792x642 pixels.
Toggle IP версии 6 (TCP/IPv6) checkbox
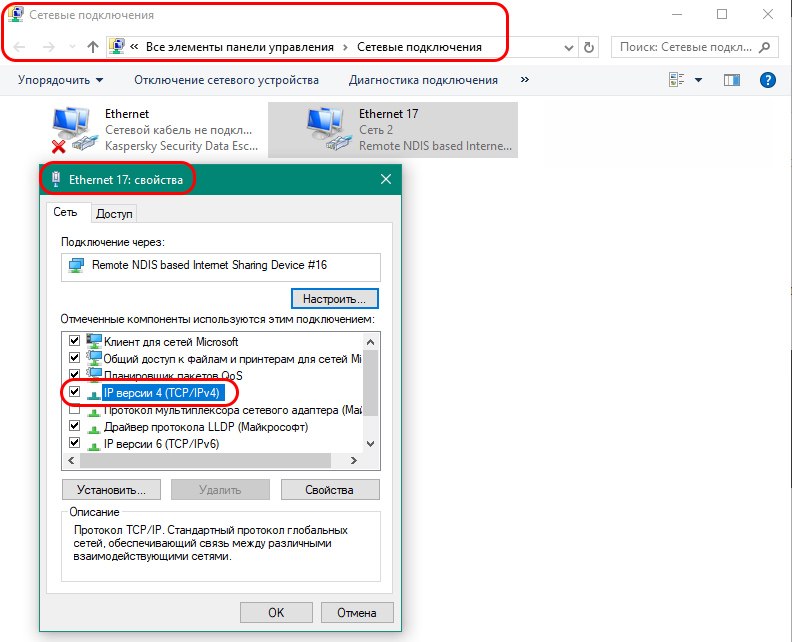pyautogui.click(x=74, y=443)
